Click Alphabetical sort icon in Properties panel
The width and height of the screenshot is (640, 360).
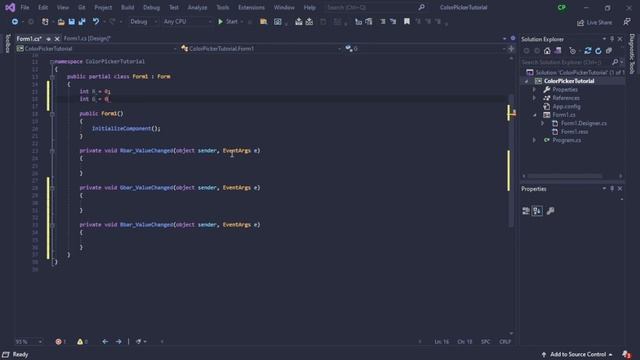(x=538, y=211)
